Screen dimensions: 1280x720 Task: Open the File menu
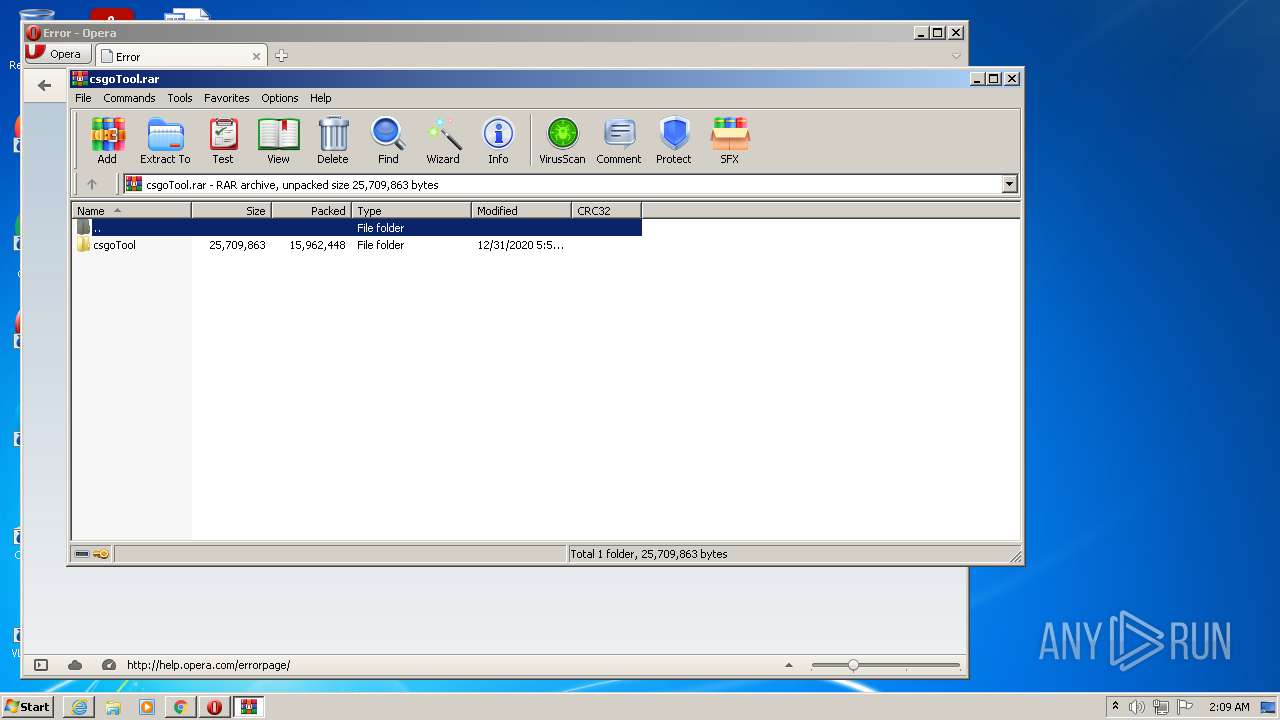pos(83,98)
